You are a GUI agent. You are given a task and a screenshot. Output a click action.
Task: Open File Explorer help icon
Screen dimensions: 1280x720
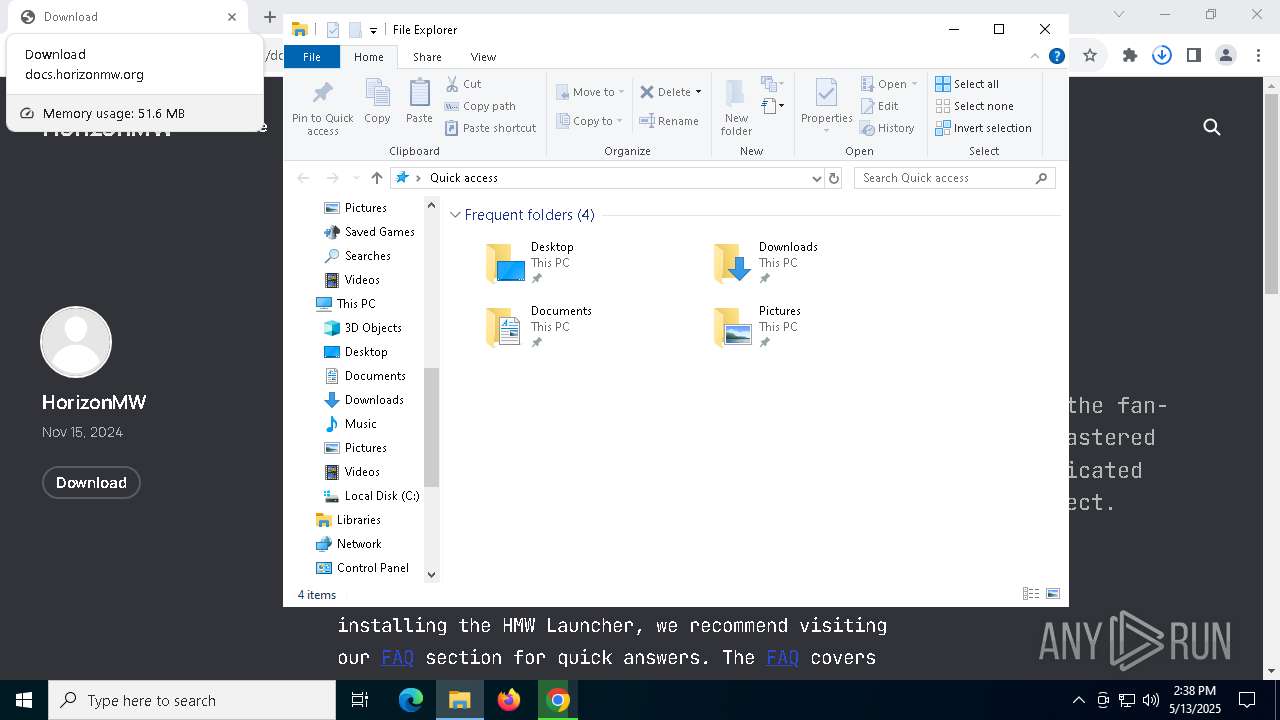[1056, 56]
